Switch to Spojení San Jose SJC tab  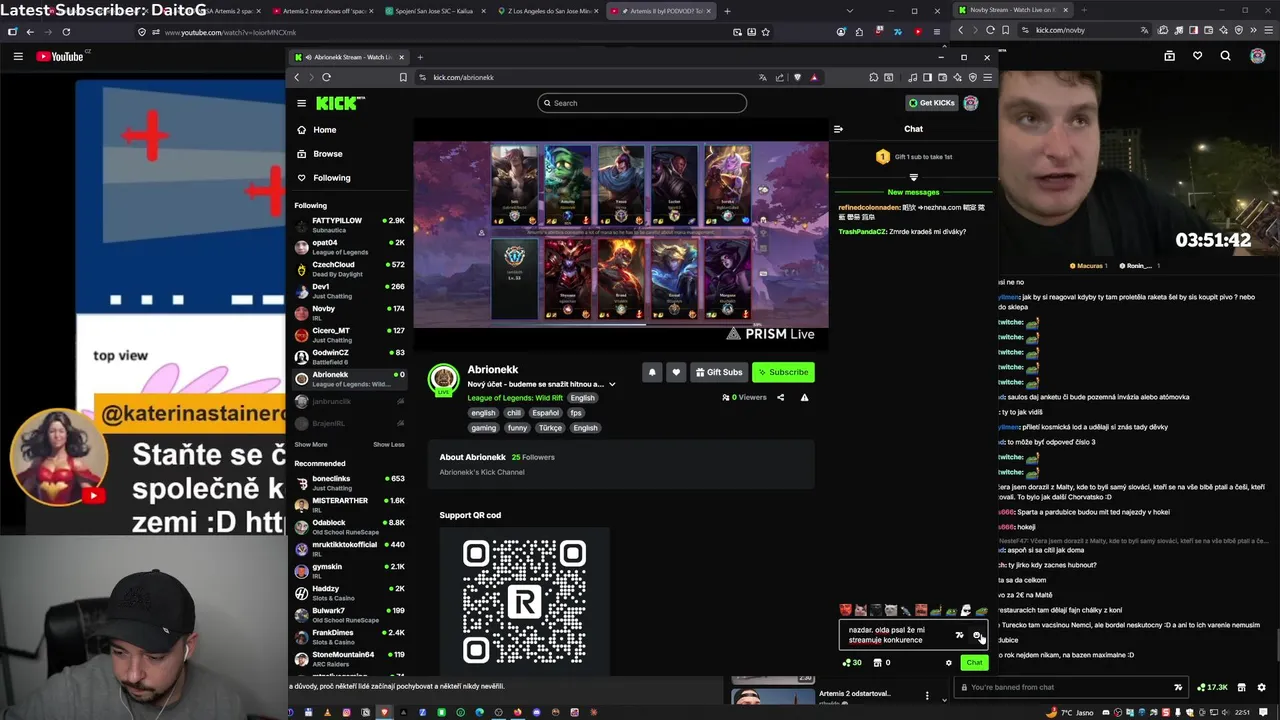point(436,11)
